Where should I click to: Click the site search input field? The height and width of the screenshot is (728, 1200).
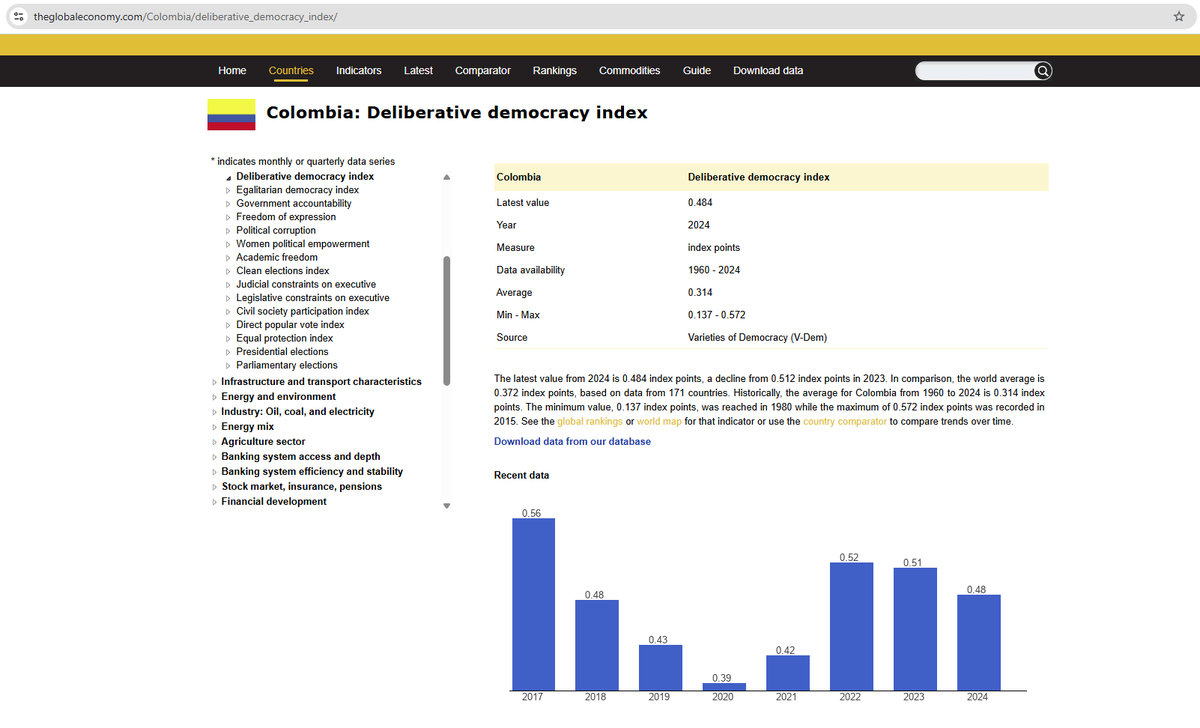[975, 71]
